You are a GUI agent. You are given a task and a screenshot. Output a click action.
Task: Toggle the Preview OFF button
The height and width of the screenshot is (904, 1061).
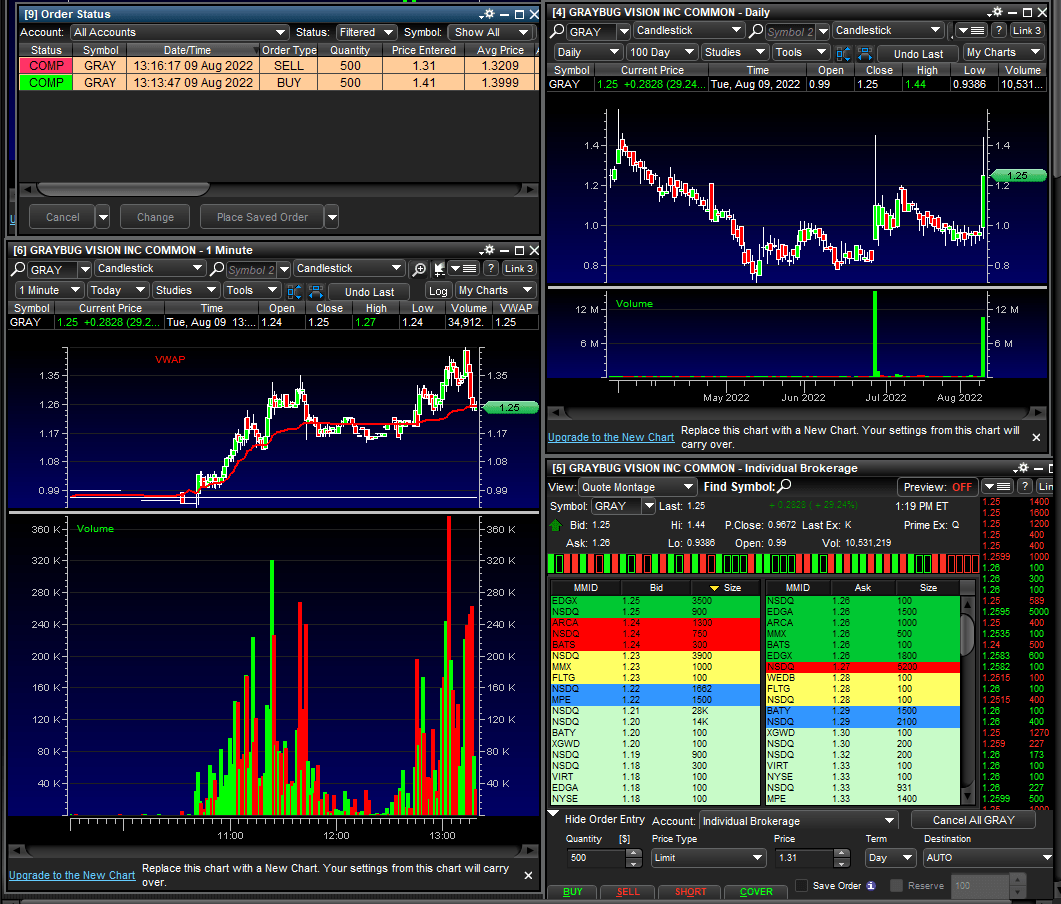pos(936,487)
